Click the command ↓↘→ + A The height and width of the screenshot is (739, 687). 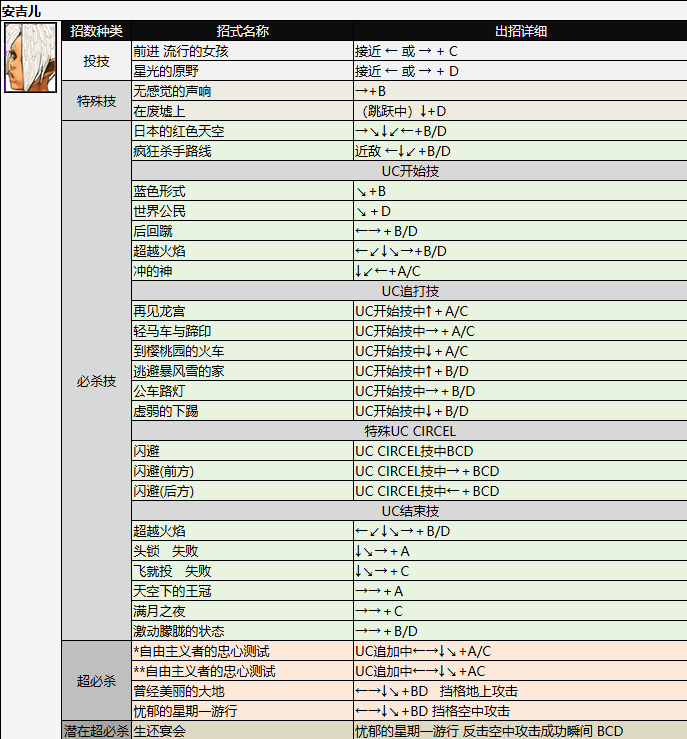tap(383, 551)
